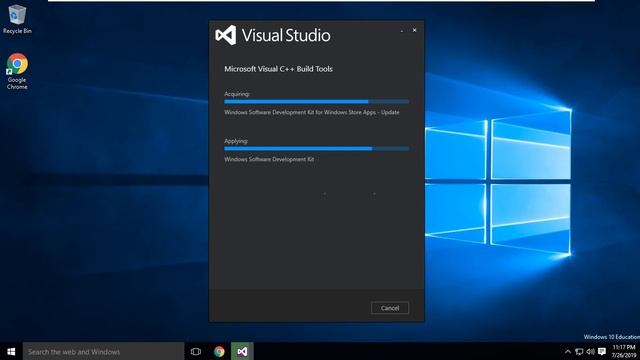Click 'Windows Software Development Kit for Windows Store Apps - Update' text
Image resolution: width=640 pixels, height=360 pixels.
[312, 112]
